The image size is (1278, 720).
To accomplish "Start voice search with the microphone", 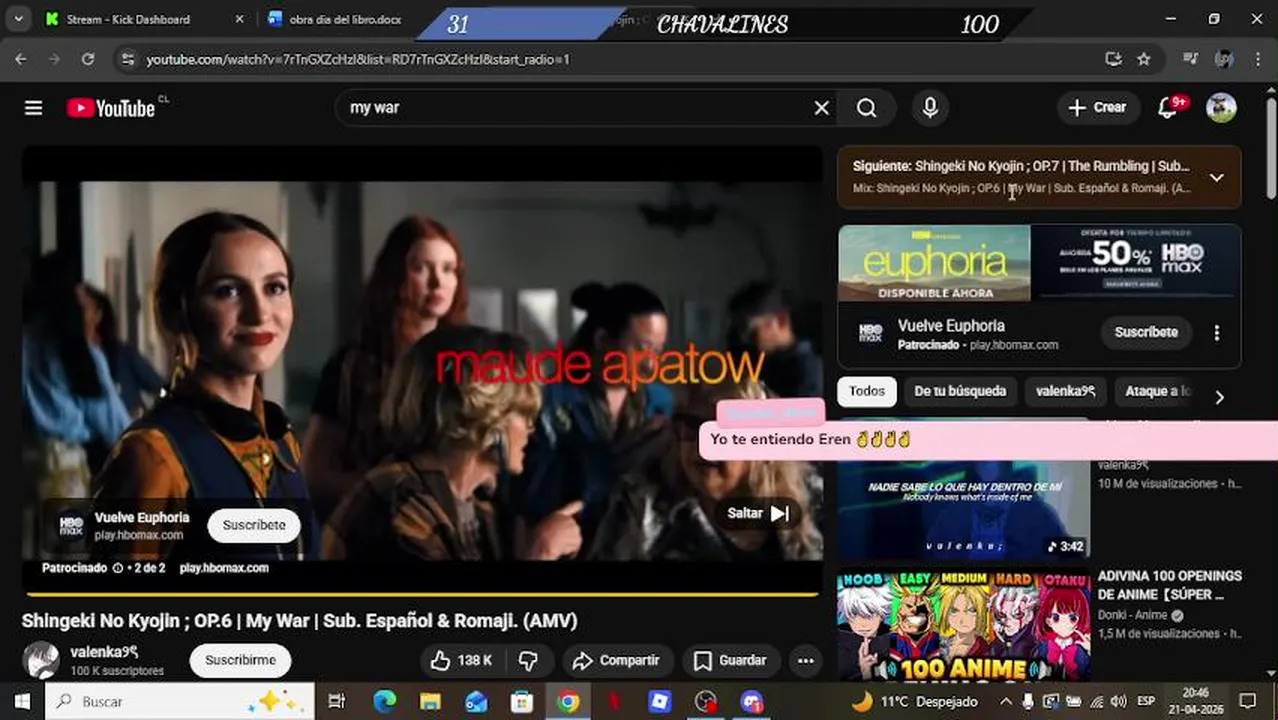I will click(x=930, y=108).
